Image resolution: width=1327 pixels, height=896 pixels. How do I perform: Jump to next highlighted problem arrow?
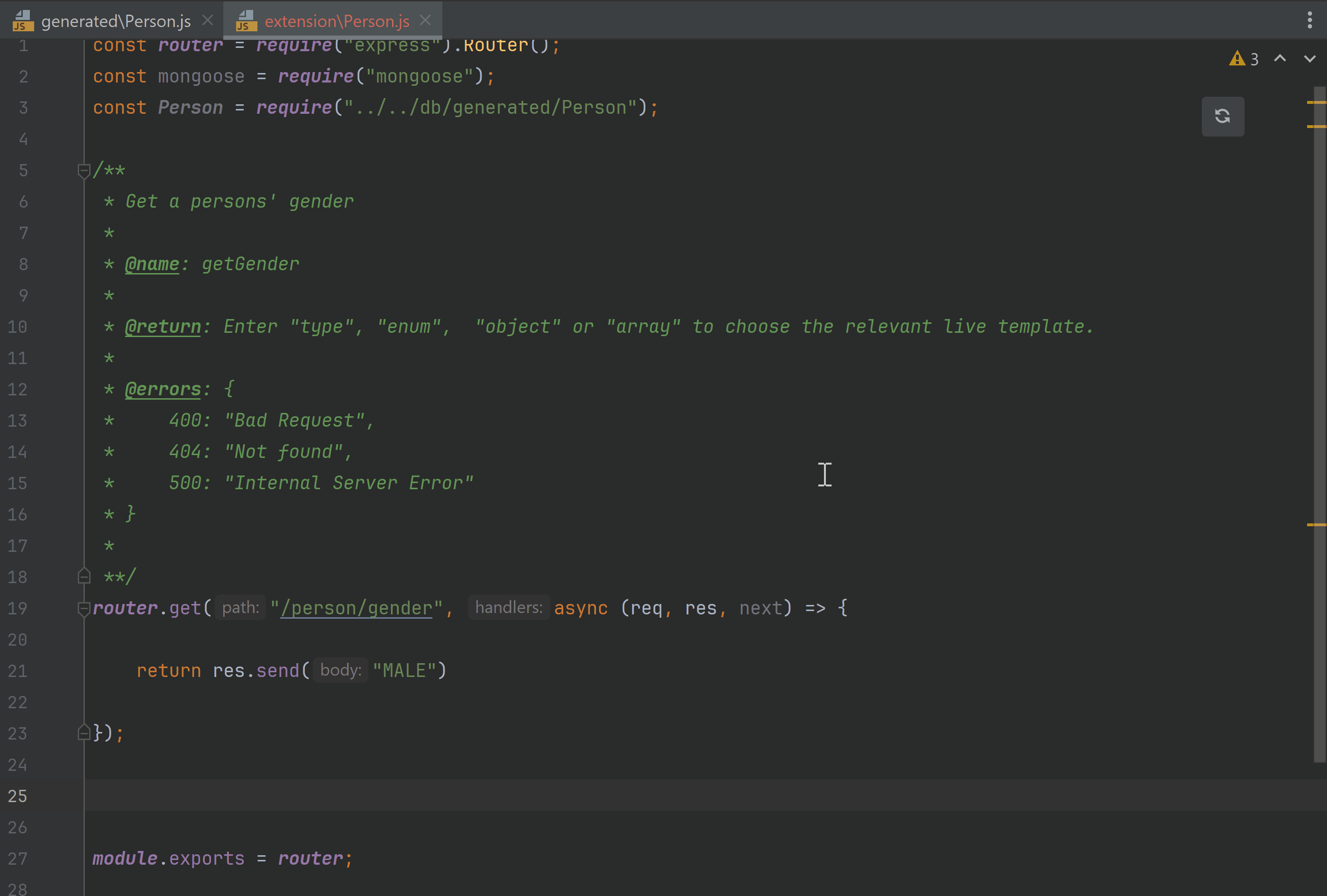click(1309, 58)
